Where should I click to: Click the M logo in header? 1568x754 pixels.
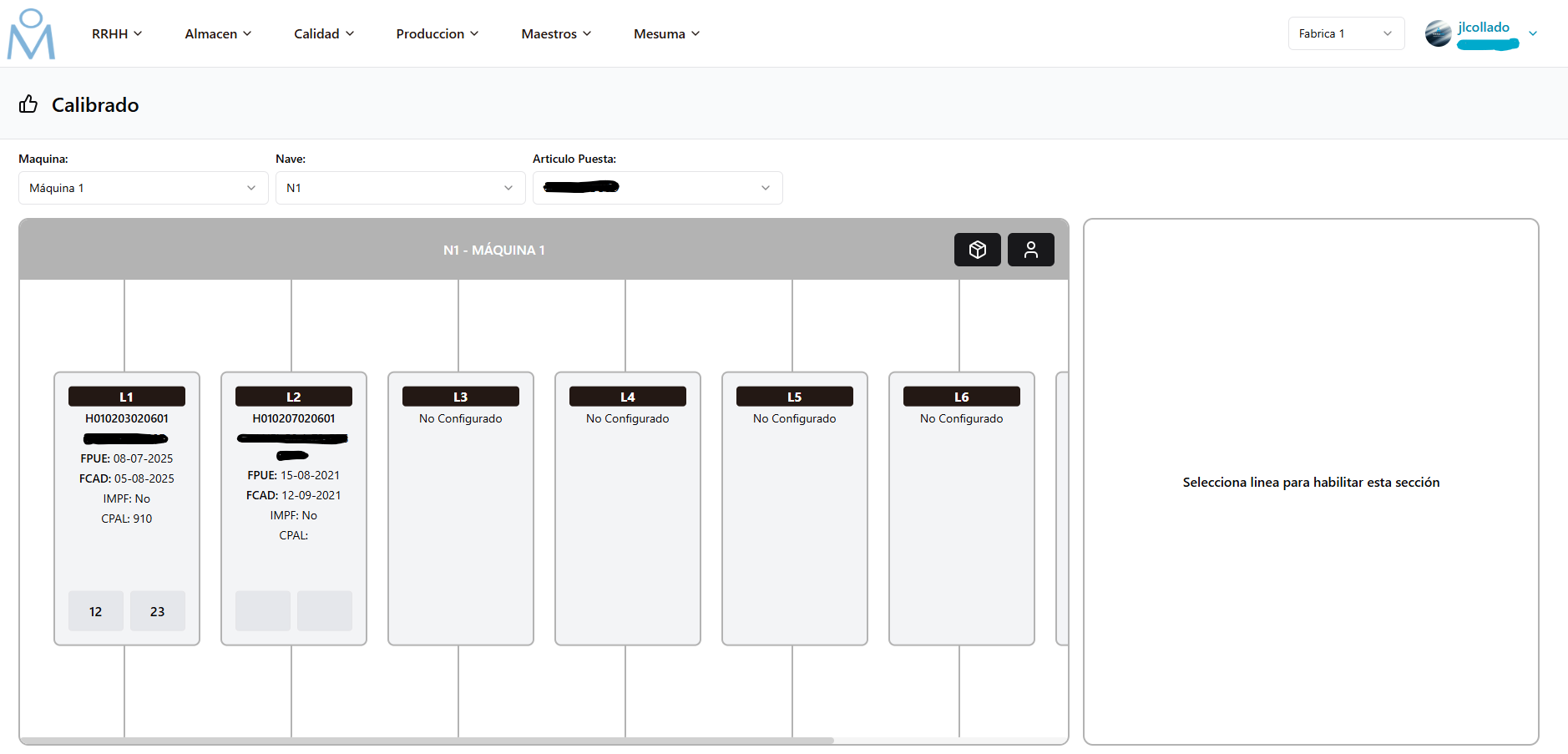(31, 35)
